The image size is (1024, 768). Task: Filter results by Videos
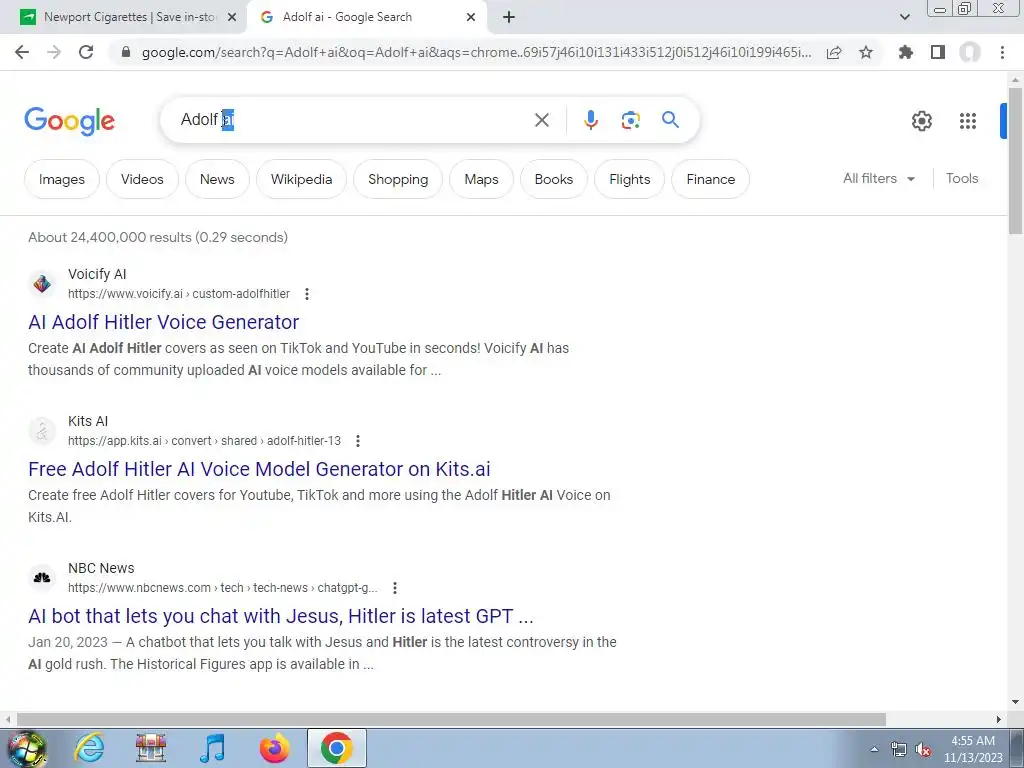[x=142, y=179]
